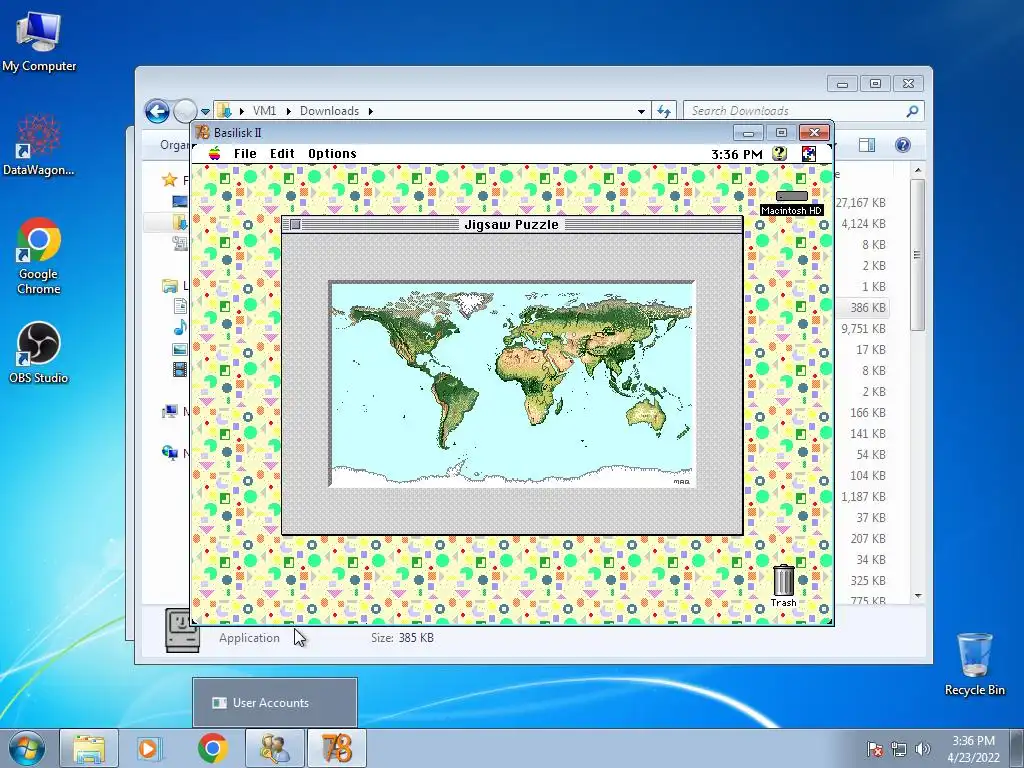This screenshot has height=768, width=1024.
Task: Click the 3:36 PM clock in Mac menu bar
Action: [737, 154]
